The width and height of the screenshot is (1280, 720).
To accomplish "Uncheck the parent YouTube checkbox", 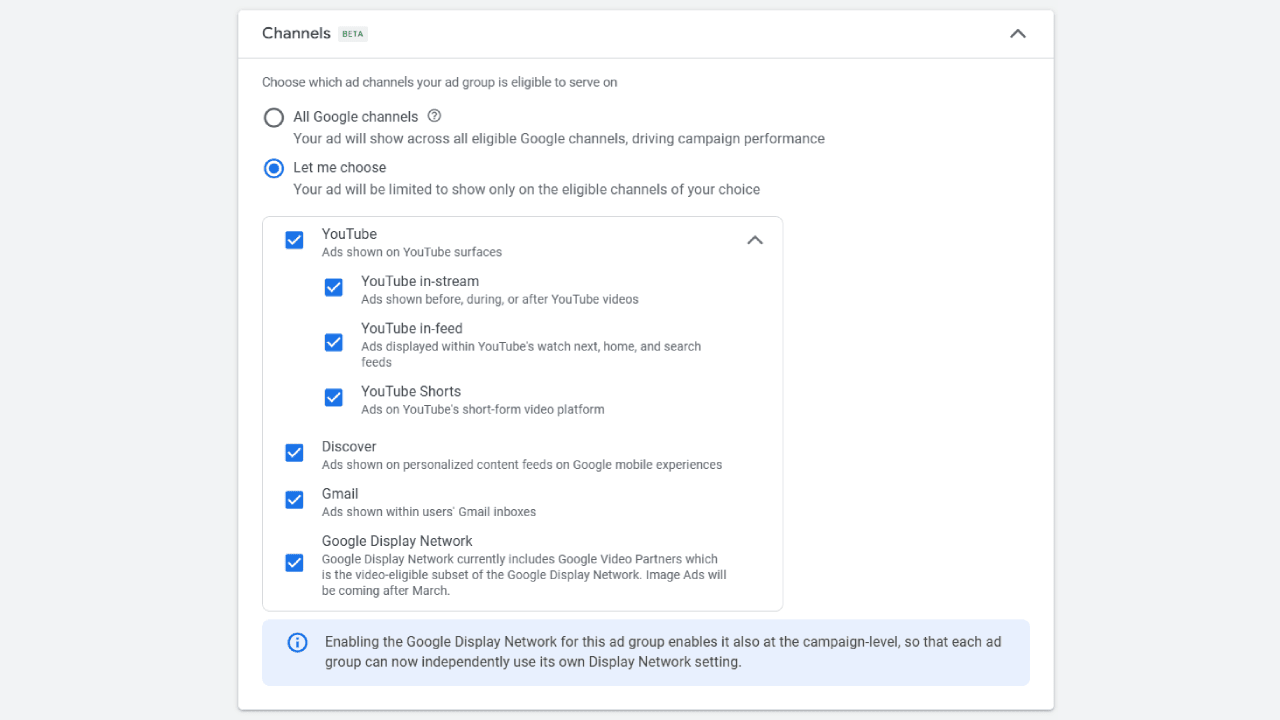I will (x=294, y=240).
